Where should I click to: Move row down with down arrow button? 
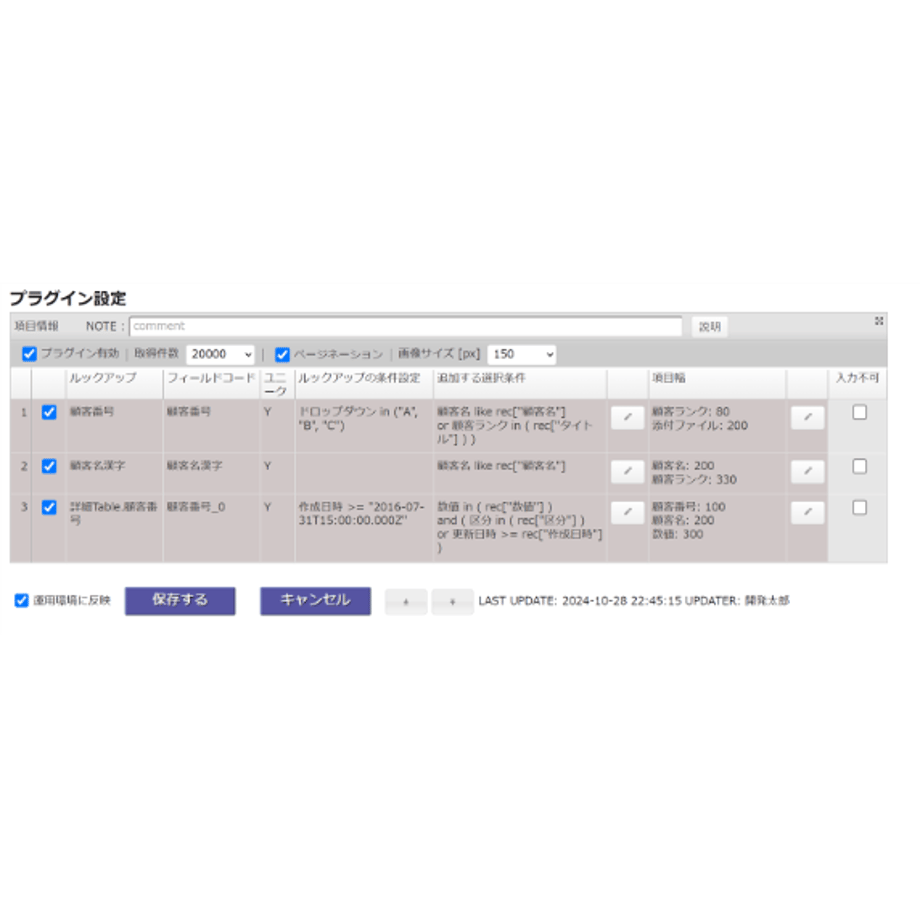tap(452, 601)
